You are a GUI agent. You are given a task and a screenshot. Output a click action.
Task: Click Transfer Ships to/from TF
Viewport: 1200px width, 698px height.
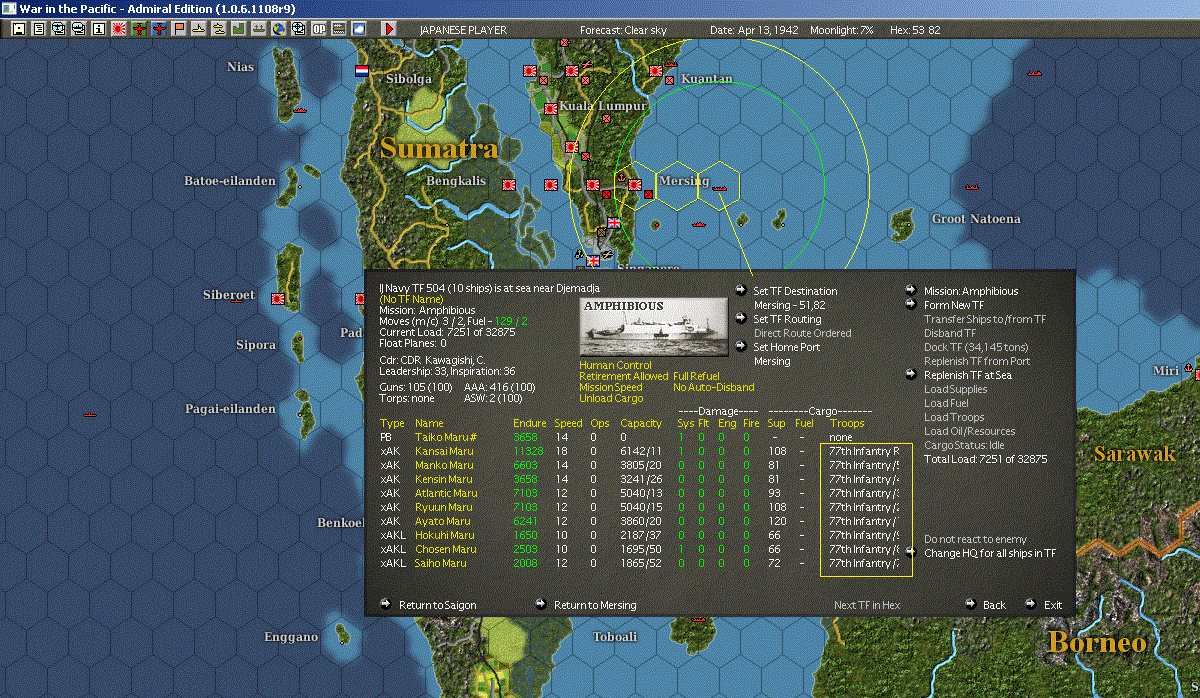click(985, 319)
